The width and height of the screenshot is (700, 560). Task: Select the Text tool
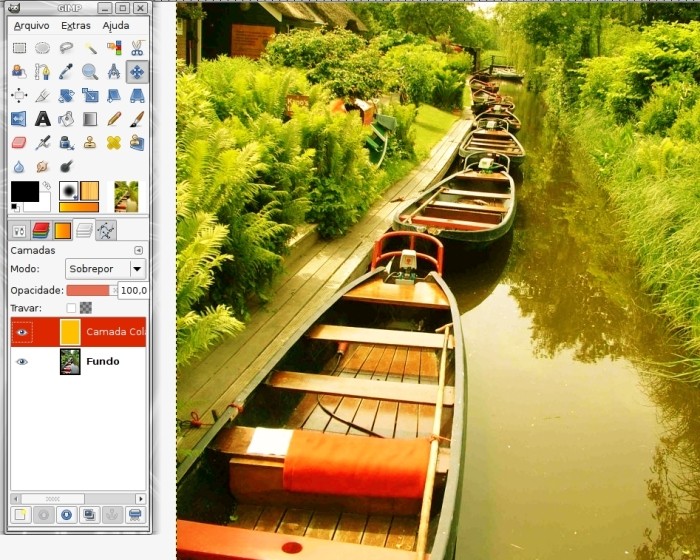pos(42,119)
